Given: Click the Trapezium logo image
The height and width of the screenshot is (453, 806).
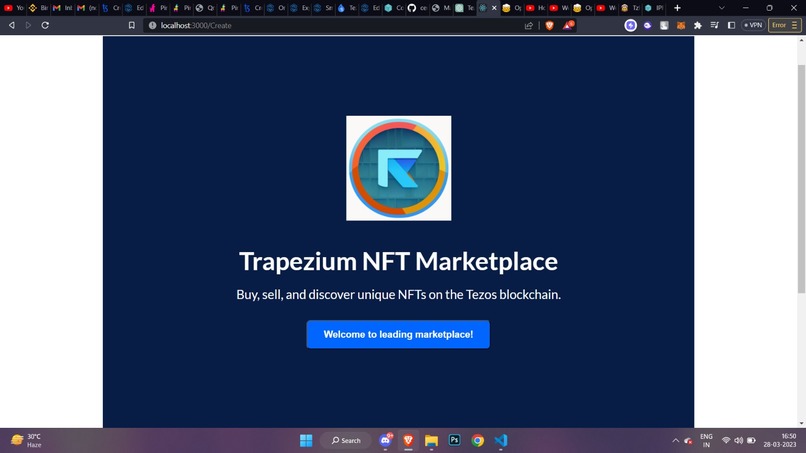Looking at the screenshot, I should 398,168.
